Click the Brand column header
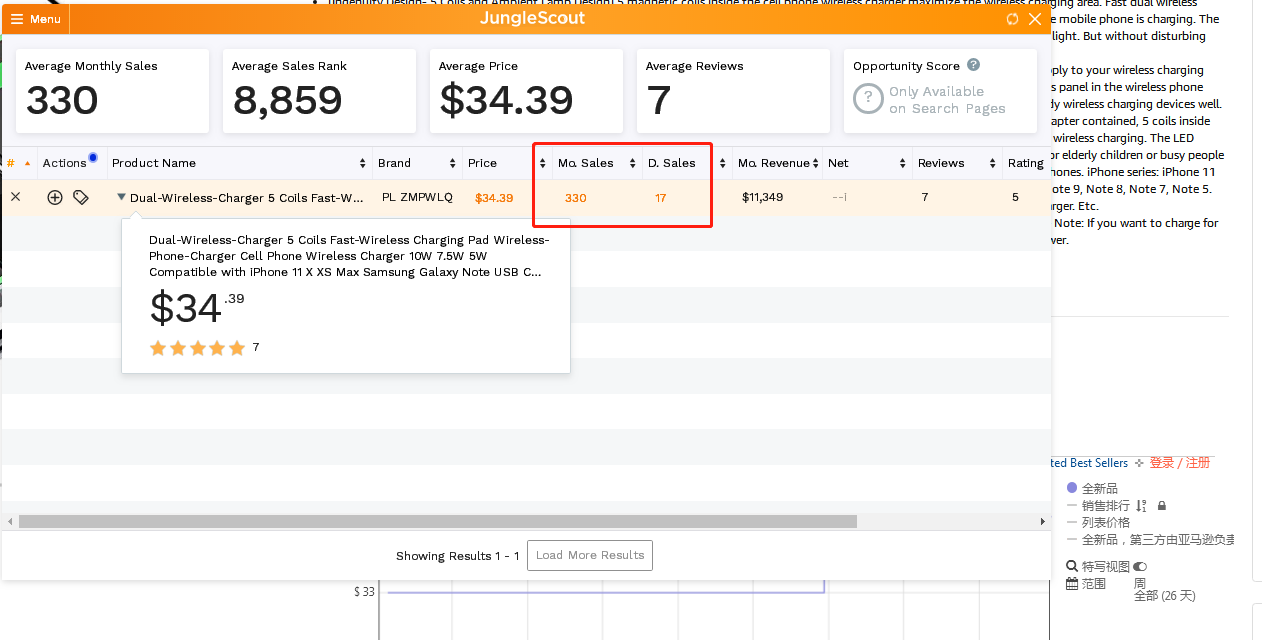The width and height of the screenshot is (1262, 640). click(x=394, y=163)
